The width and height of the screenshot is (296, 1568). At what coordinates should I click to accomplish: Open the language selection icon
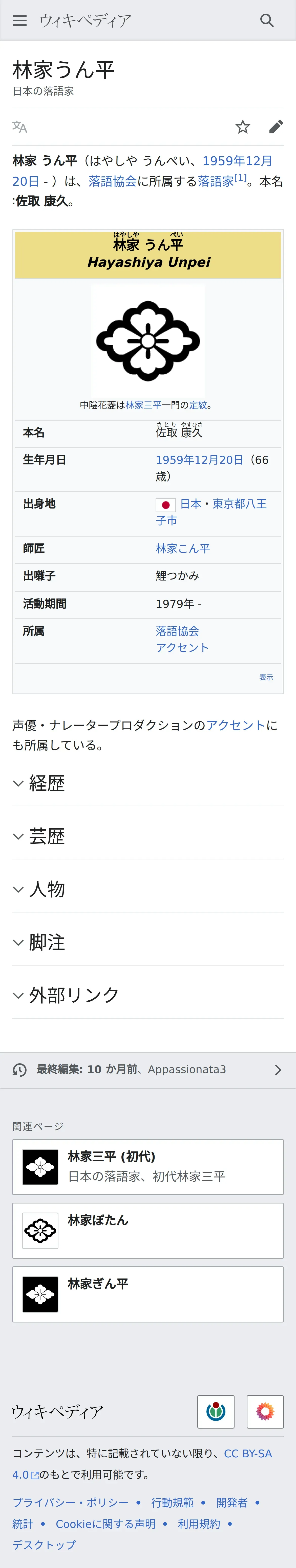[x=19, y=127]
